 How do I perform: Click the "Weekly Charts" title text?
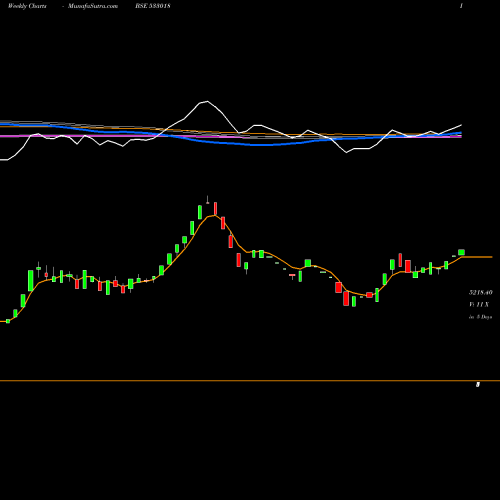pos(27,6)
